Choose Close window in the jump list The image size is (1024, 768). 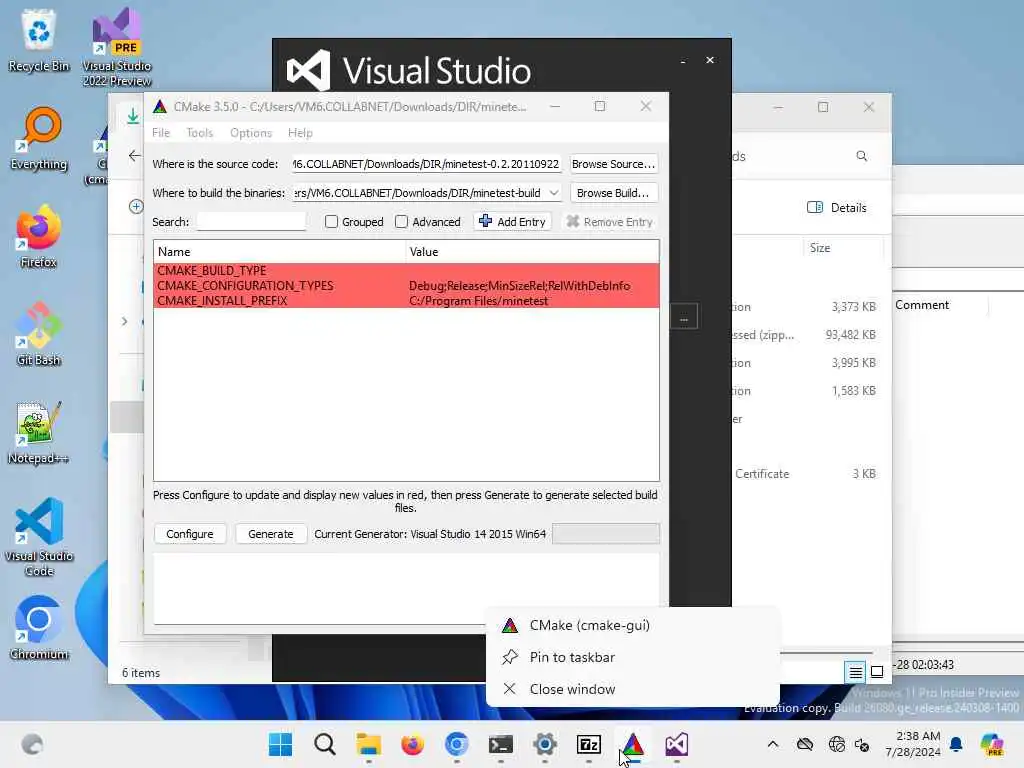tap(633, 689)
